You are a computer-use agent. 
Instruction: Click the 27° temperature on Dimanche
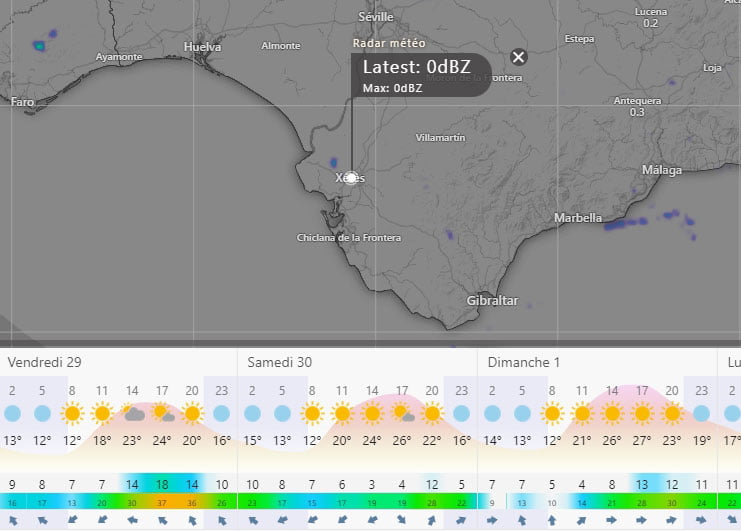click(x=642, y=441)
